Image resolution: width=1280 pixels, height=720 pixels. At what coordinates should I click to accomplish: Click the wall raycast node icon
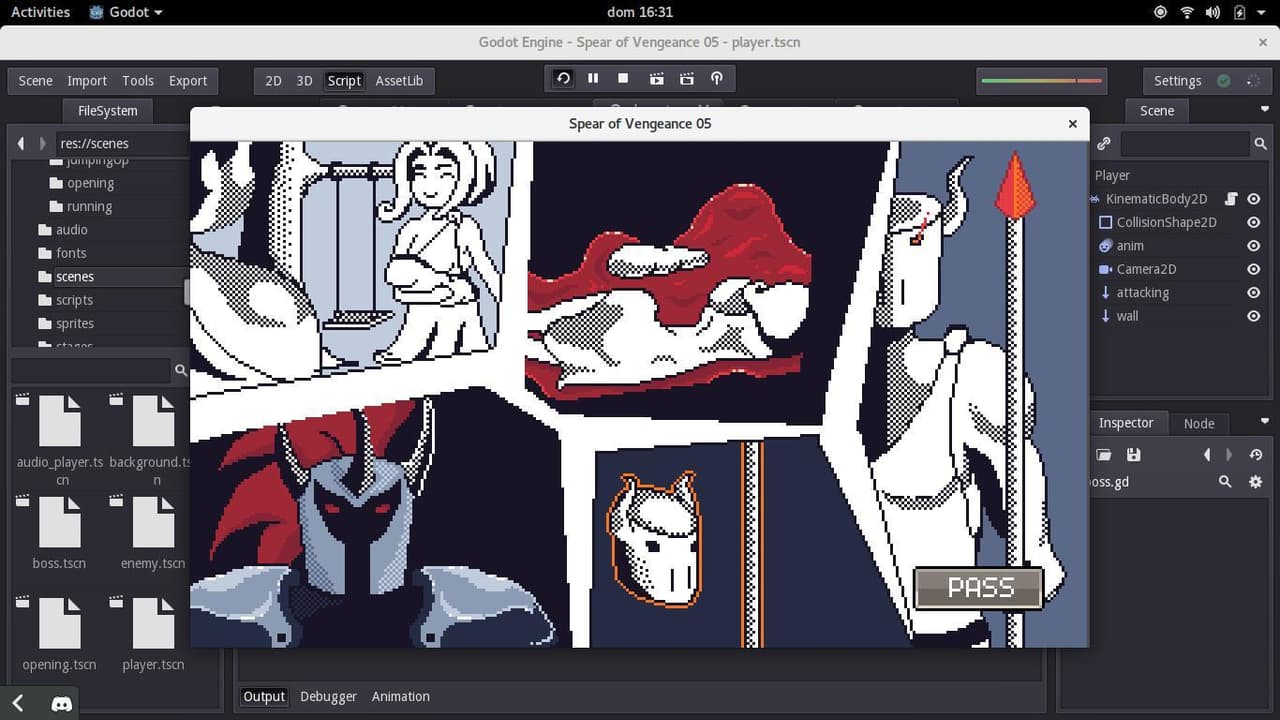[x=1105, y=316]
